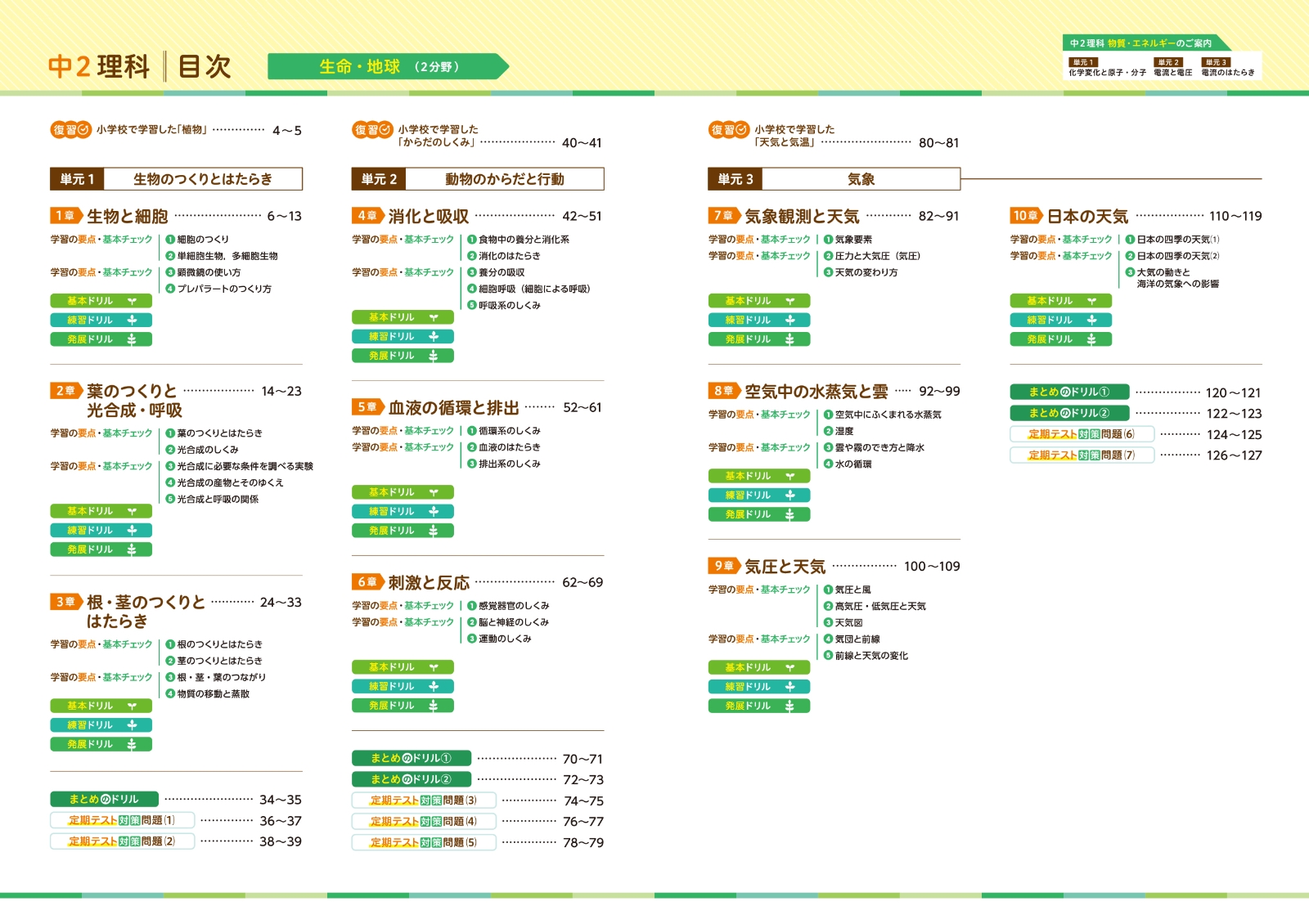Click the 10章 badge next to 日本の天気
The width and height of the screenshot is (1309, 924).
(1026, 216)
